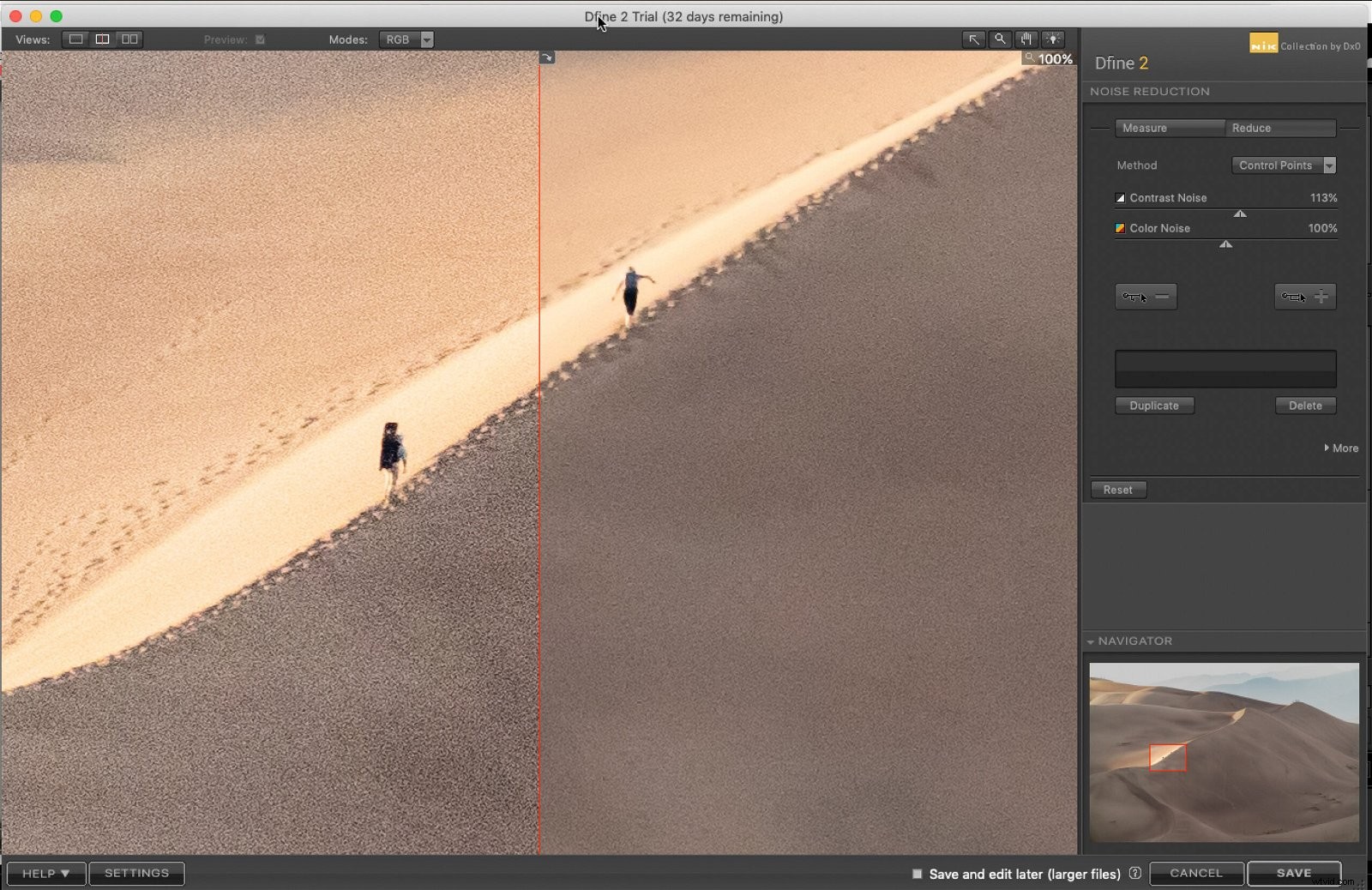Activate the zoom magnifier tool
This screenshot has width=1372, height=890.
click(1000, 39)
